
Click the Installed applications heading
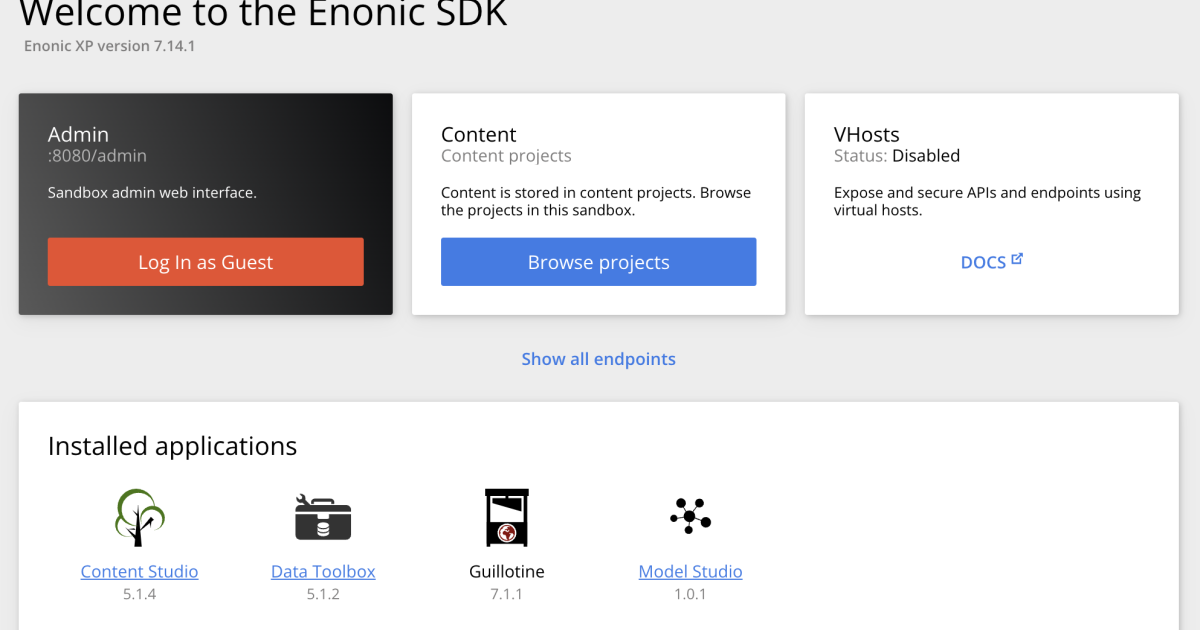pos(172,445)
